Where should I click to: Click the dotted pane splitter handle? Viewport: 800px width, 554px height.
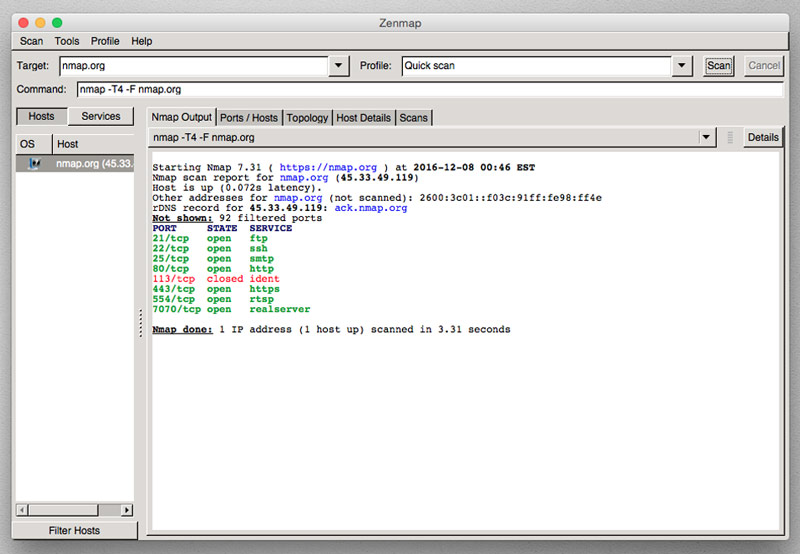[141, 323]
